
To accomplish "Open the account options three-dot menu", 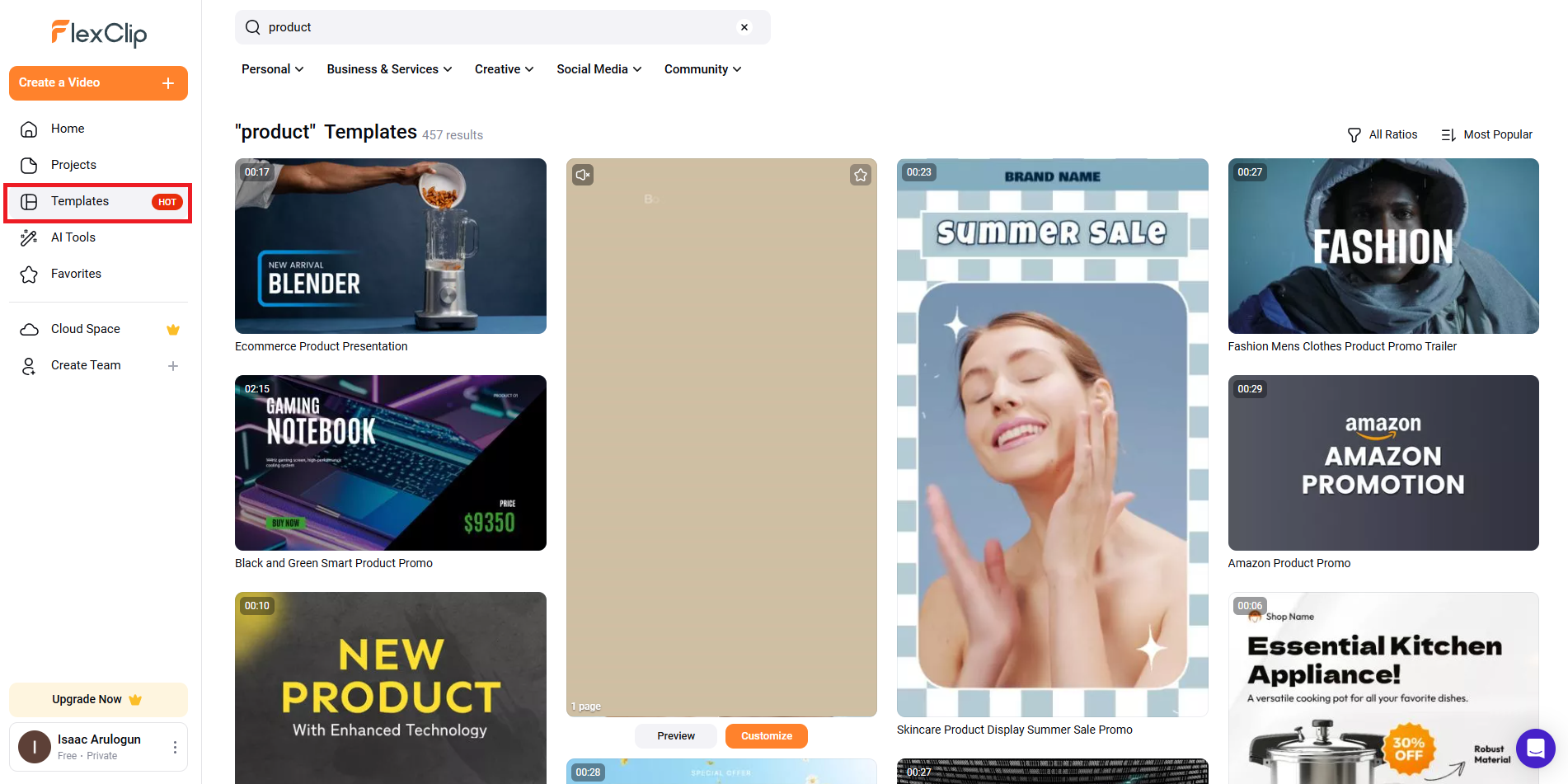I will coord(175,747).
